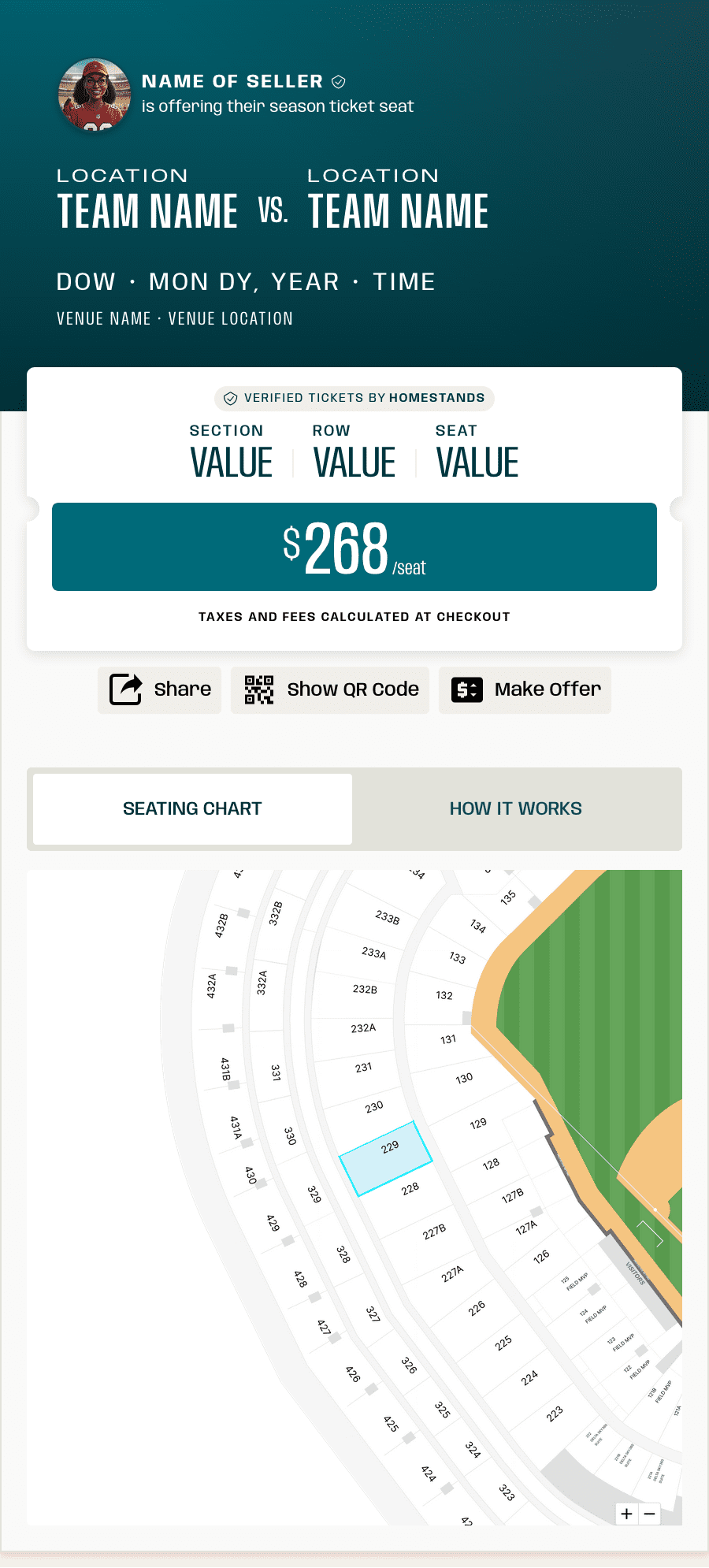Open the How It Works tab
Screen dimensions: 709x1568
[x=515, y=809]
